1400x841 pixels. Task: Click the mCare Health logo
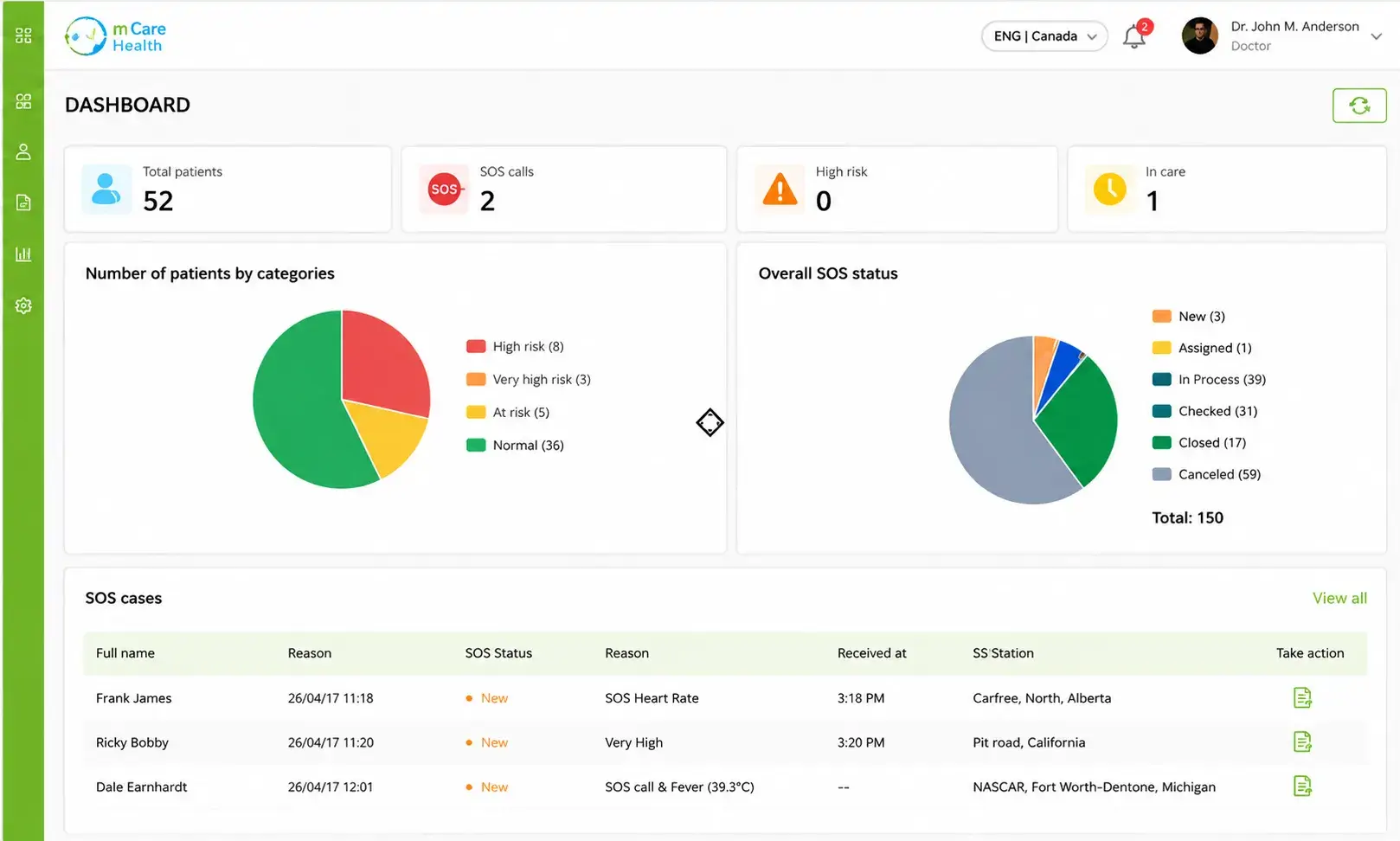pos(116,36)
